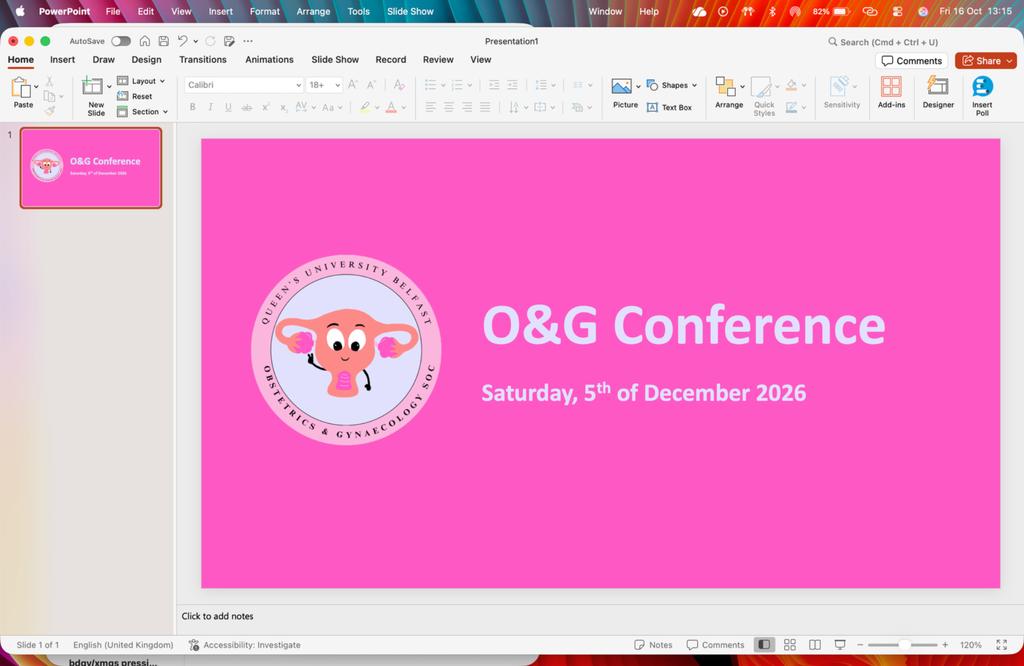This screenshot has width=1024, height=666.
Task: Click Accessibility: Investigate in status bar
Action: point(245,645)
